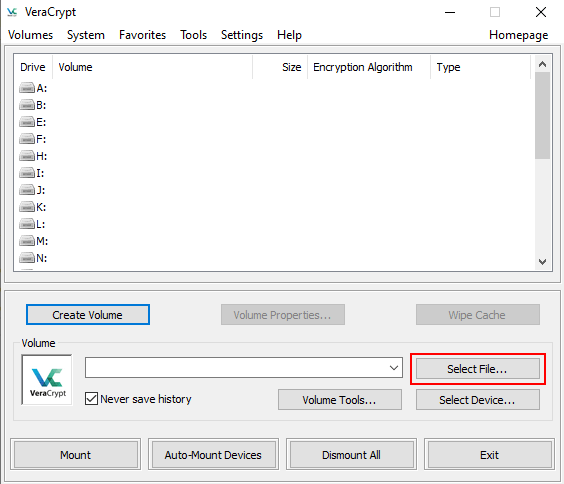Go to the Homepage link
Image resolution: width=564 pixels, height=484 pixels.
pos(518,35)
